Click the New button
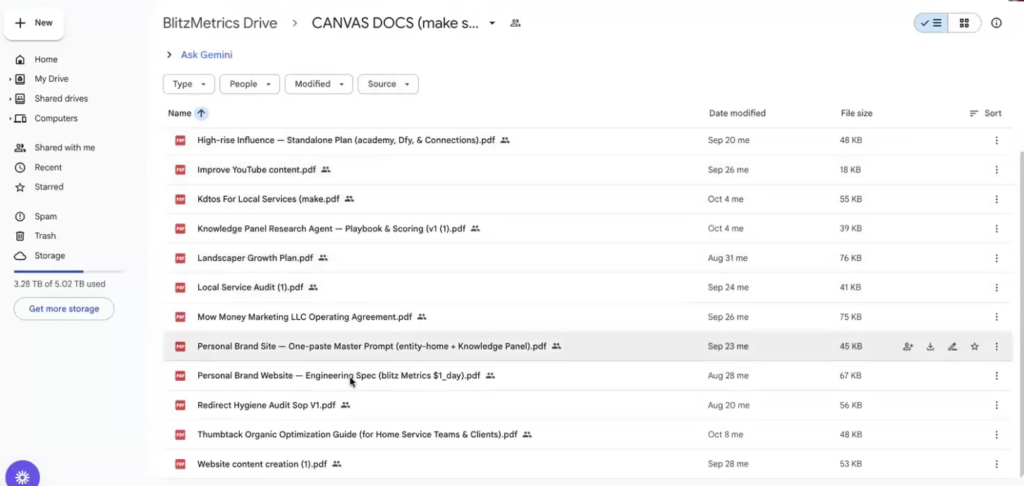Viewport: 1024px width, 486px height. (34, 22)
